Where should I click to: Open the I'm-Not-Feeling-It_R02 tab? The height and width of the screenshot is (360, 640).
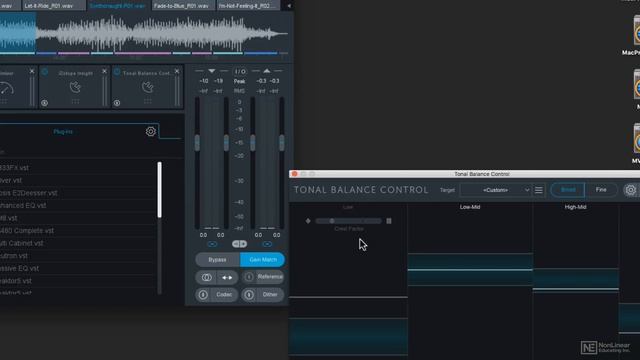point(248,6)
